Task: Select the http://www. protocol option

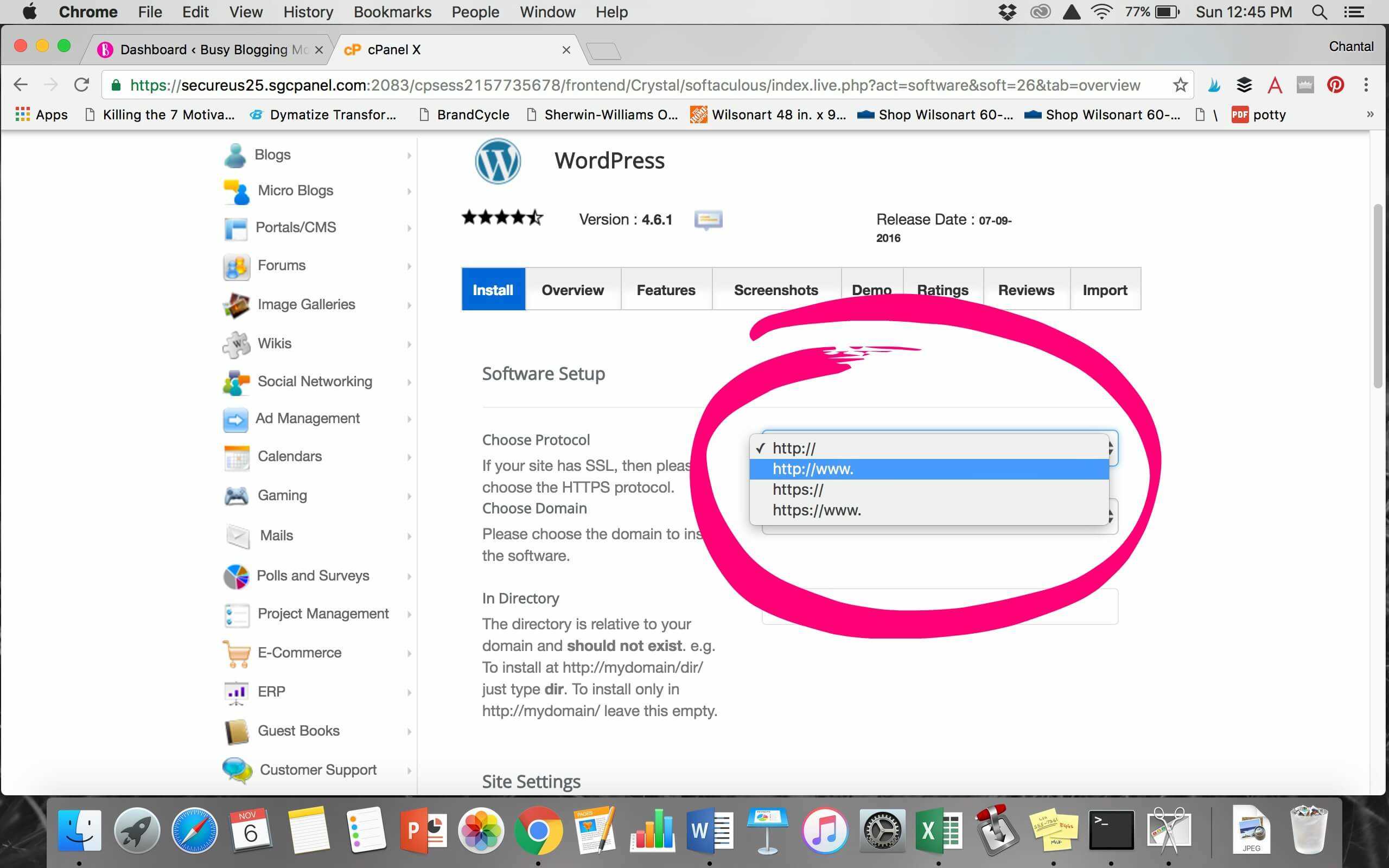Action: click(x=929, y=469)
